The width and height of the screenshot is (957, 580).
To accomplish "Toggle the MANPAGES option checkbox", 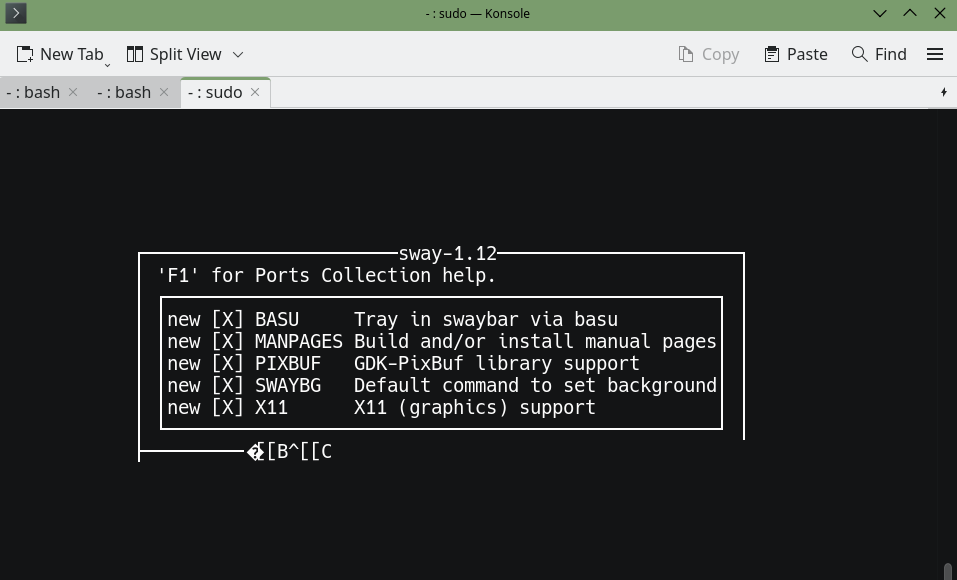I will [x=228, y=341].
